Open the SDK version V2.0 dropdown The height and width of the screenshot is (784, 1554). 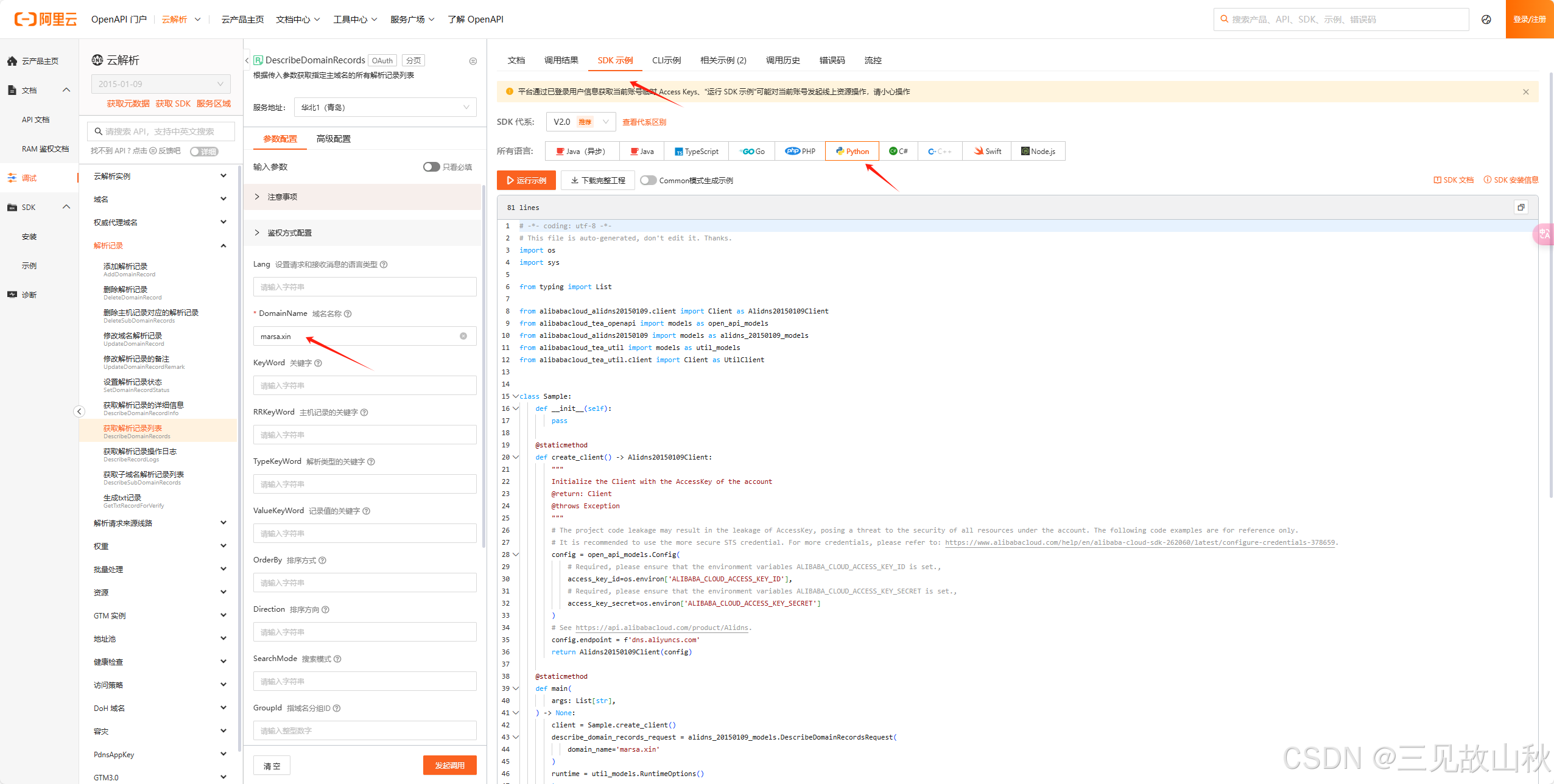[x=580, y=122]
